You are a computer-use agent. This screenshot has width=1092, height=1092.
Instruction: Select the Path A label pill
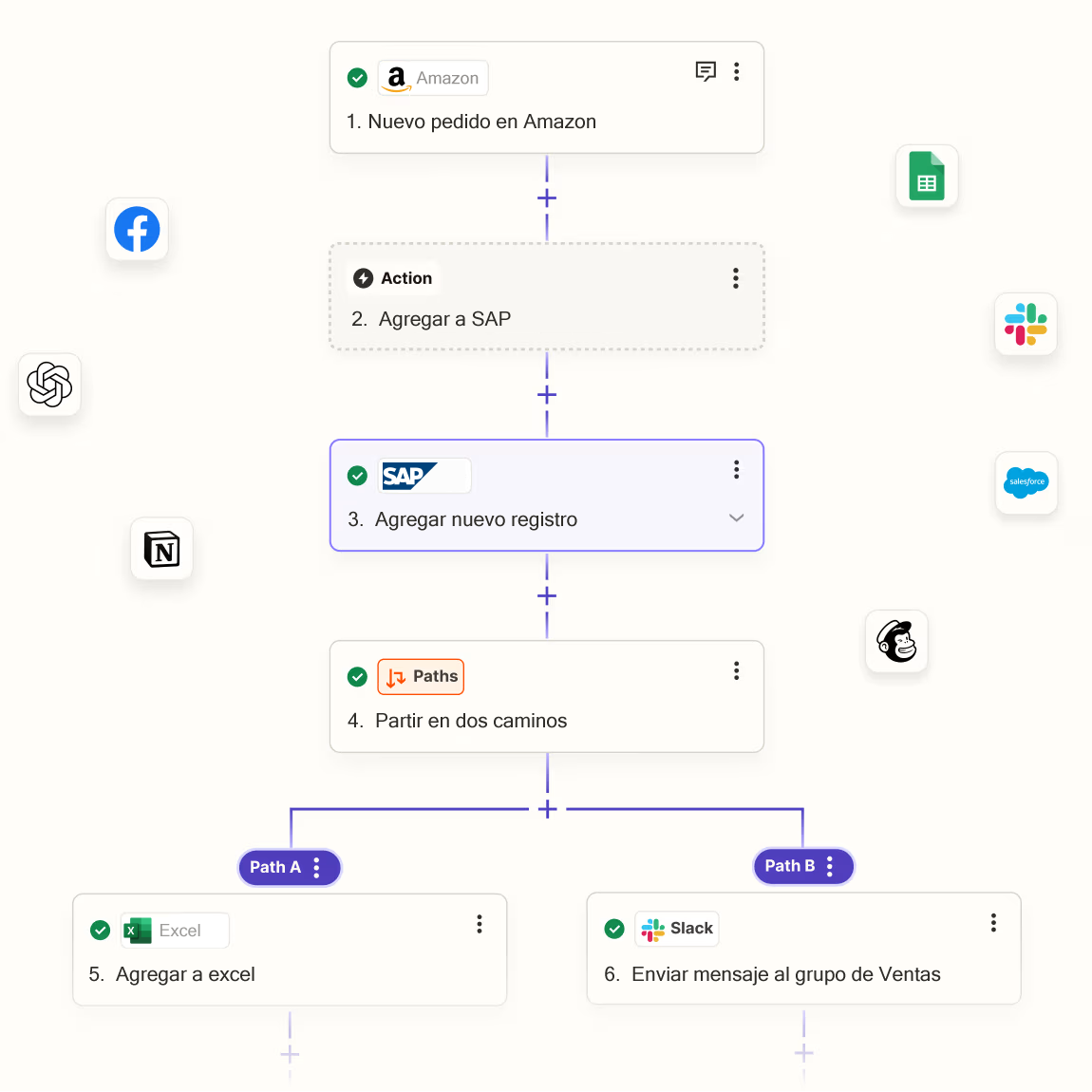(275, 867)
